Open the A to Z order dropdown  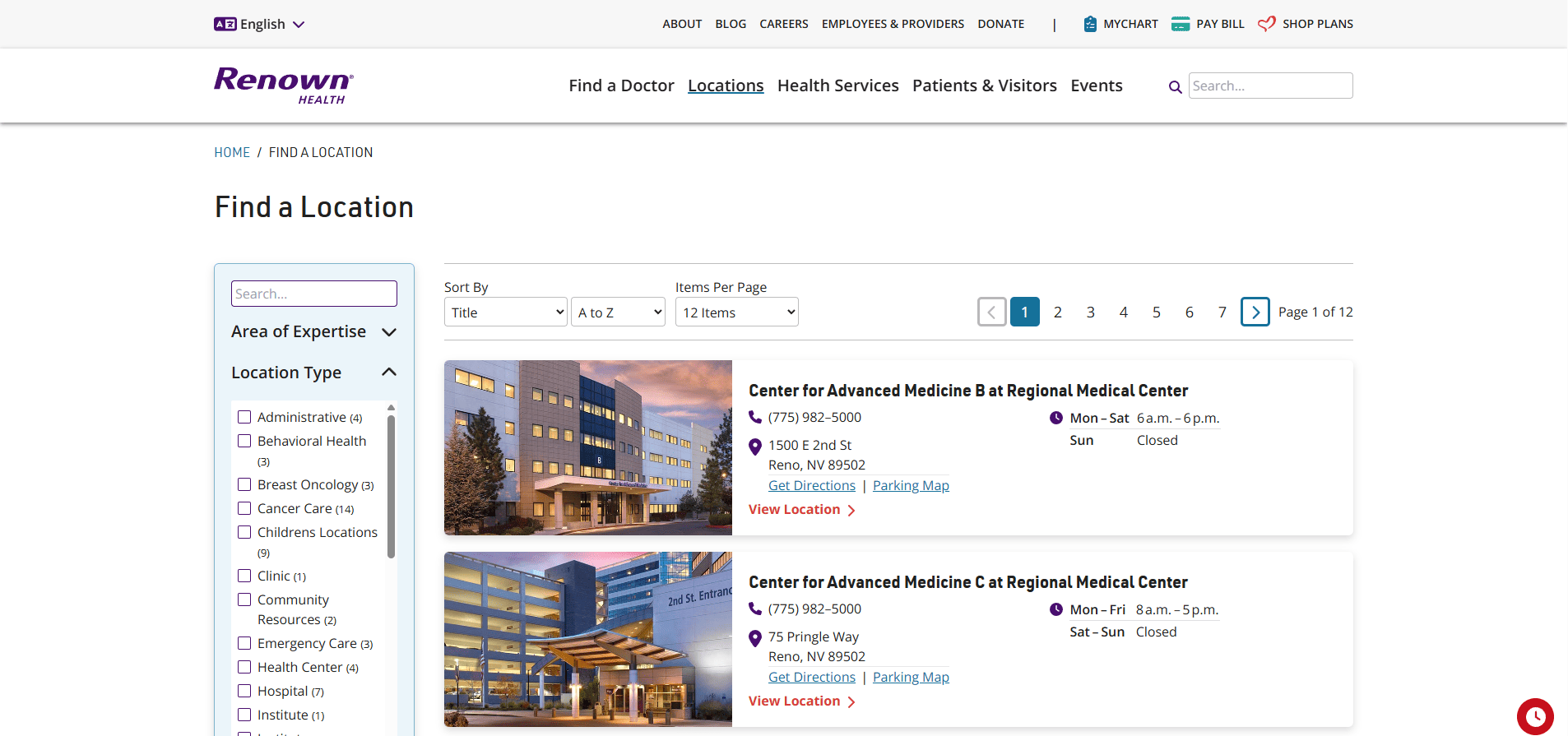click(618, 312)
